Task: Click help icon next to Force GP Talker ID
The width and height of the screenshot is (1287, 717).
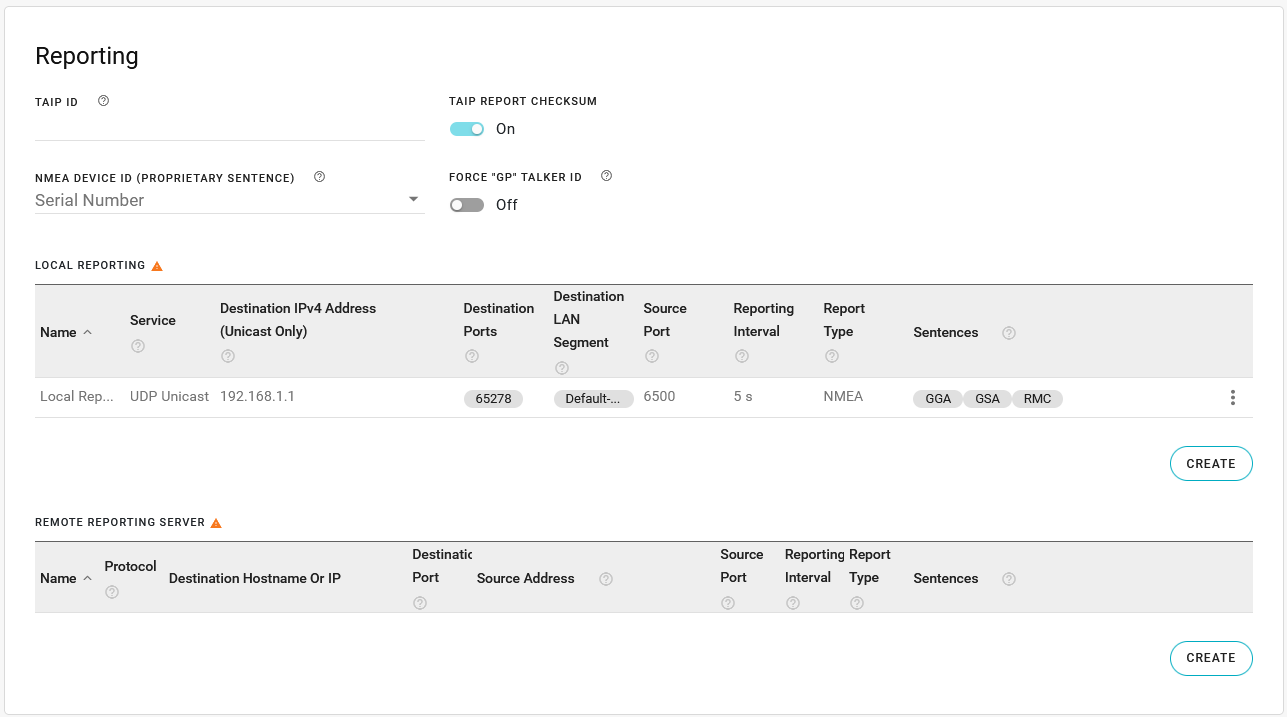Action: (x=606, y=176)
